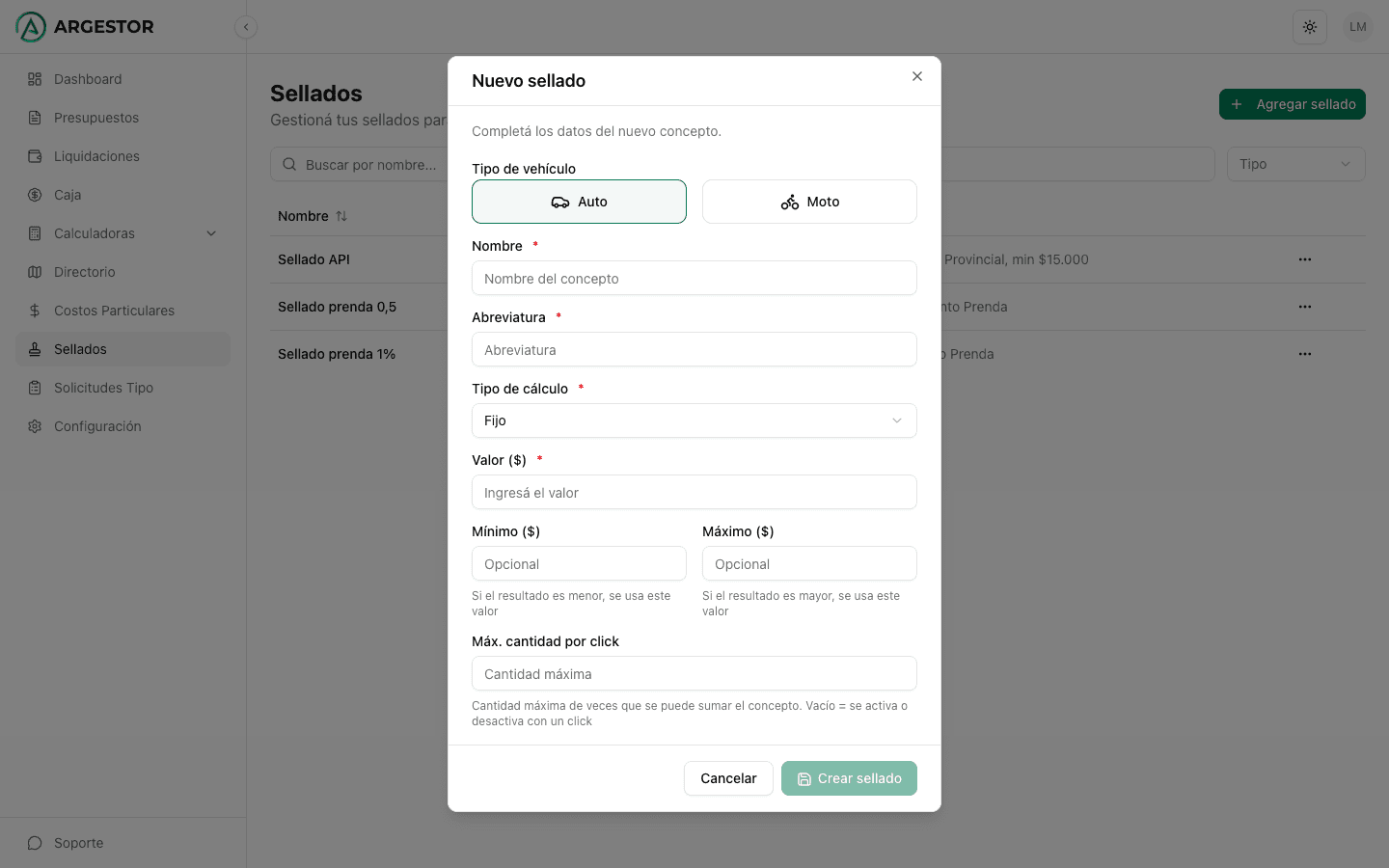1389x868 pixels.
Task: Expand the Calculadoras sidebar submenu
Action: [x=211, y=233]
